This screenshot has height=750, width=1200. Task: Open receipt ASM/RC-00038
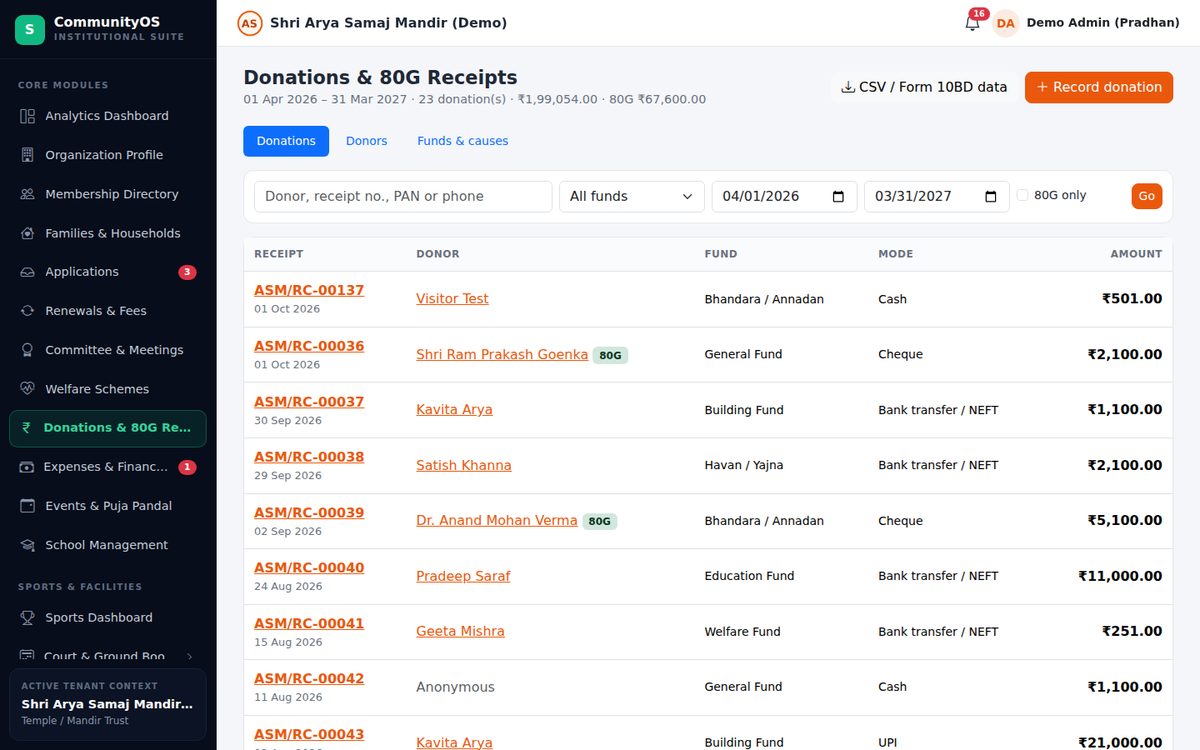click(x=309, y=457)
